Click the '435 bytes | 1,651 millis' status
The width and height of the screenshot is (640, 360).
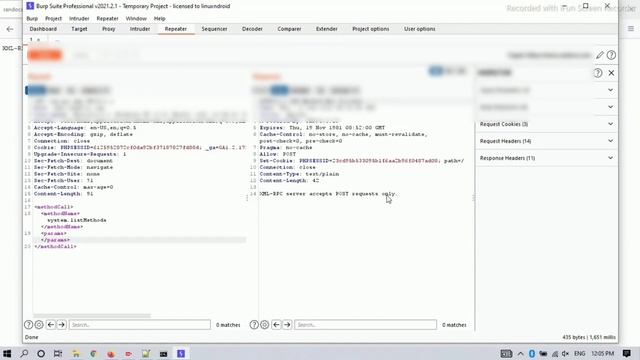tap(589, 337)
